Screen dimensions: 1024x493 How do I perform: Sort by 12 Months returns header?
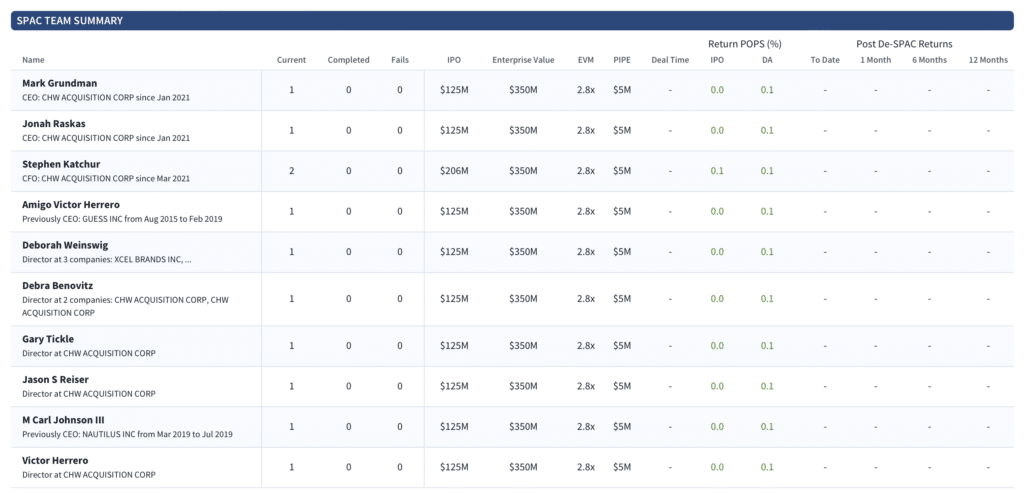coord(988,60)
